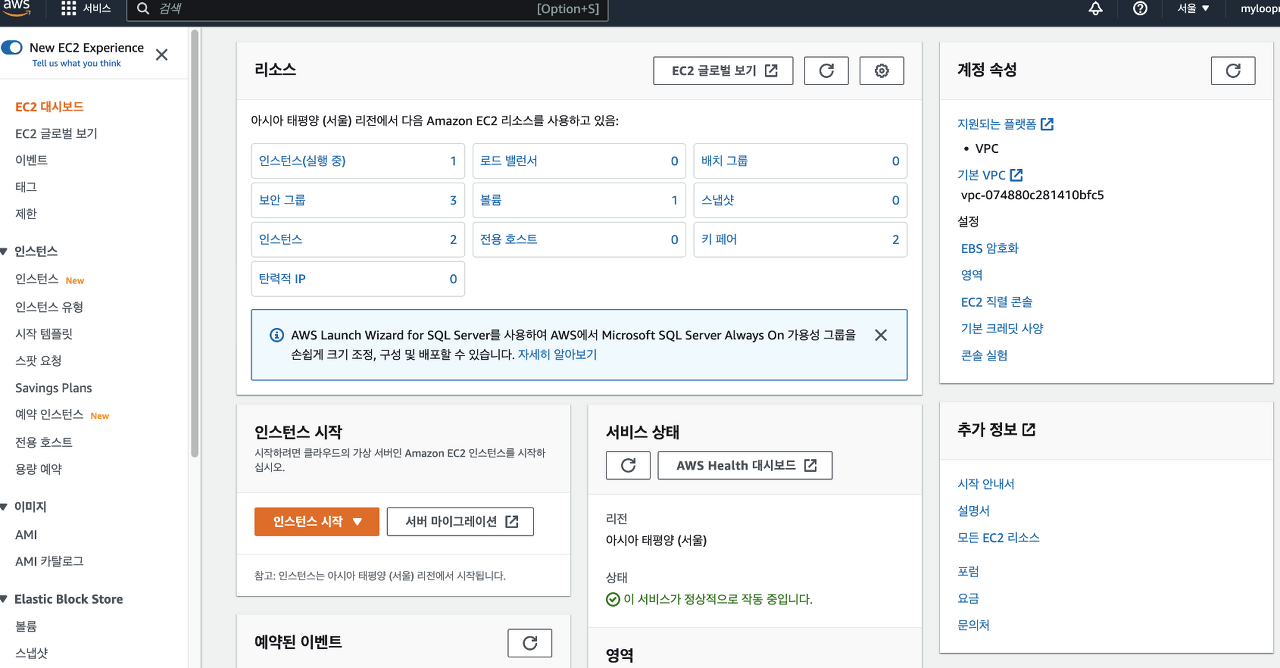Open 인스턴스 유형 in the sidebar
Screen dimensions: 1280x668
(x=49, y=307)
